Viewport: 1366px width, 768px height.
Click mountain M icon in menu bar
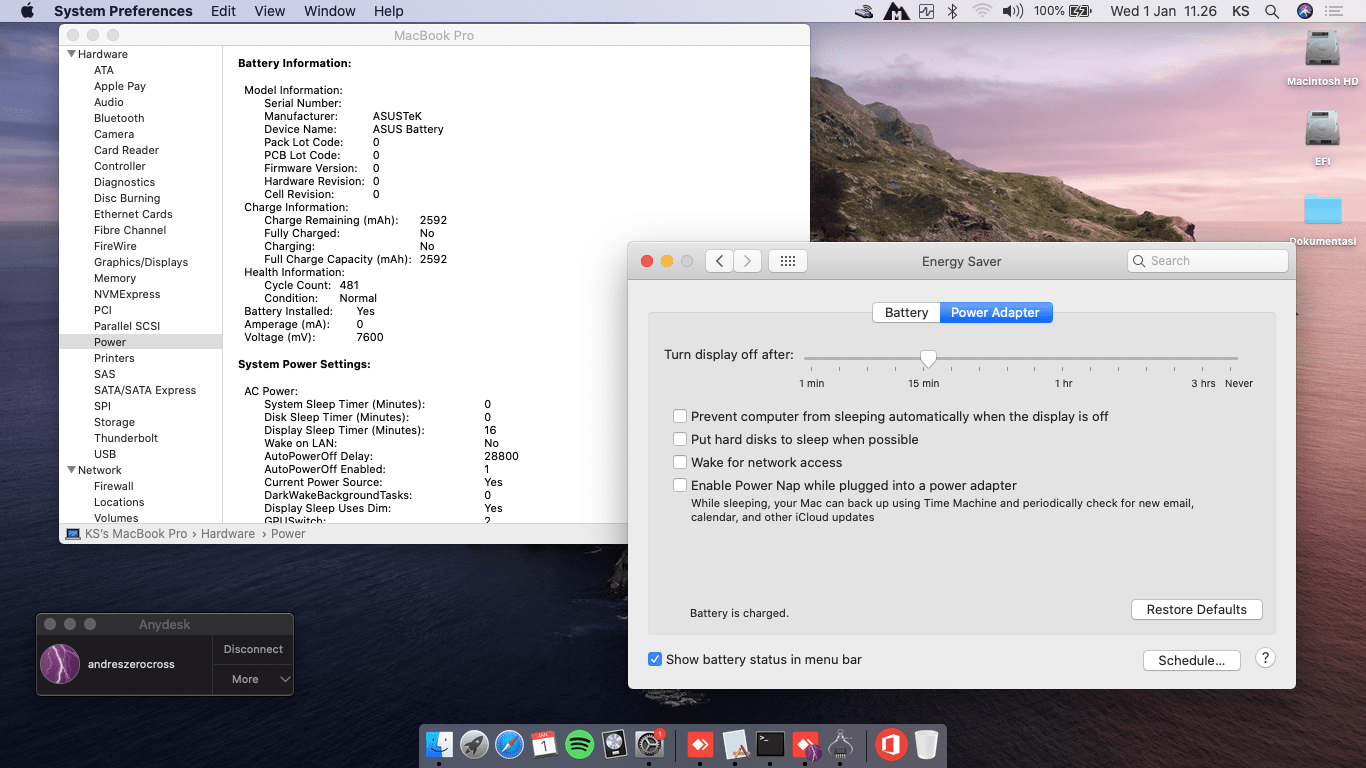pyautogui.click(x=895, y=11)
